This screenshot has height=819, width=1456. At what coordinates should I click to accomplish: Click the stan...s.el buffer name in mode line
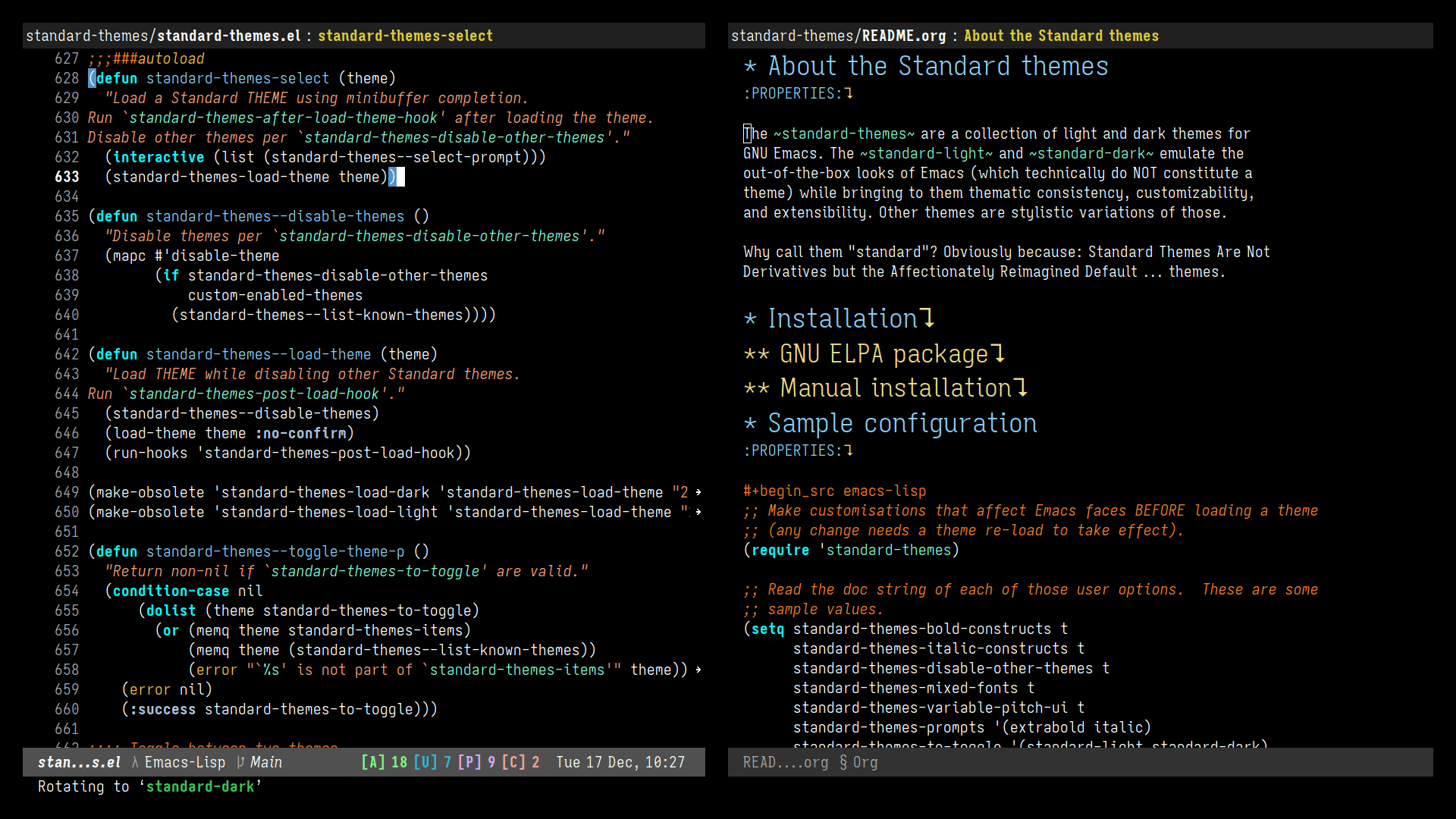click(79, 762)
